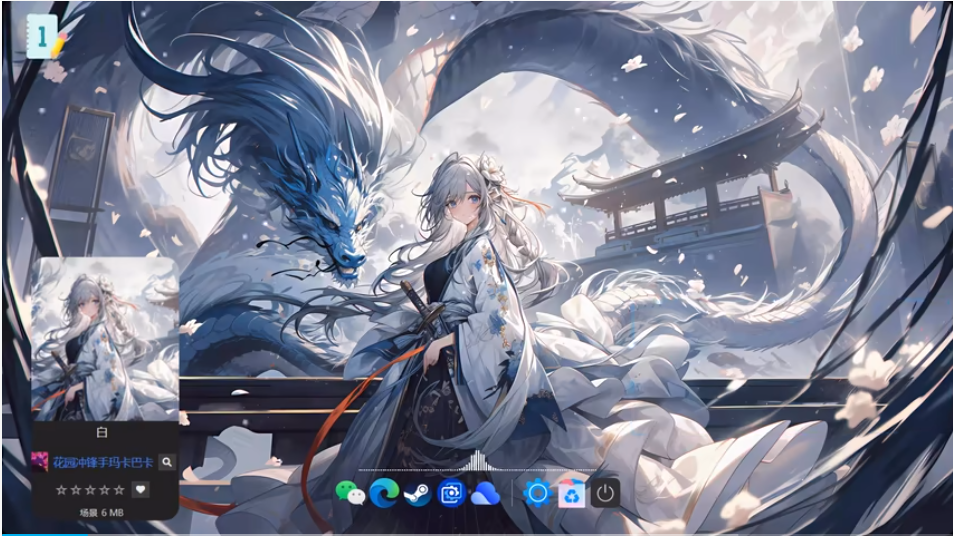
Task: Rate the wallpaper two stars
Action: click(x=76, y=490)
